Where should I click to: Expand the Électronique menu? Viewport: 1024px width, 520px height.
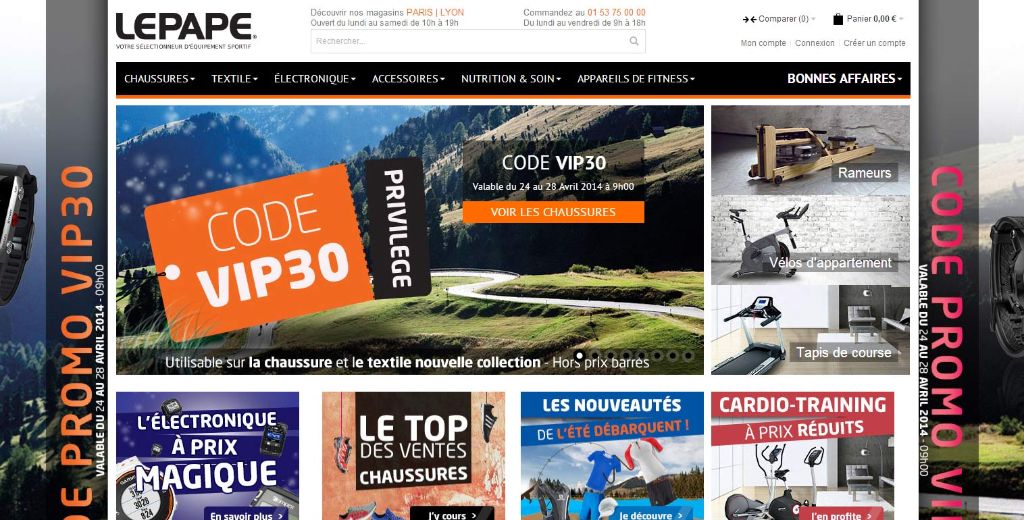[315, 78]
